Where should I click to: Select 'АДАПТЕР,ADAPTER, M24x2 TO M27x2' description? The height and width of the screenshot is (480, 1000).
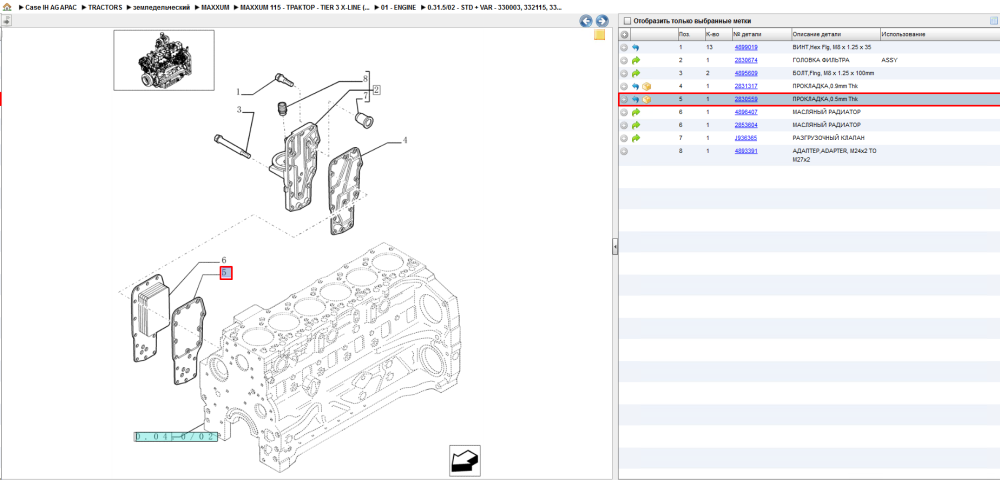coord(834,155)
